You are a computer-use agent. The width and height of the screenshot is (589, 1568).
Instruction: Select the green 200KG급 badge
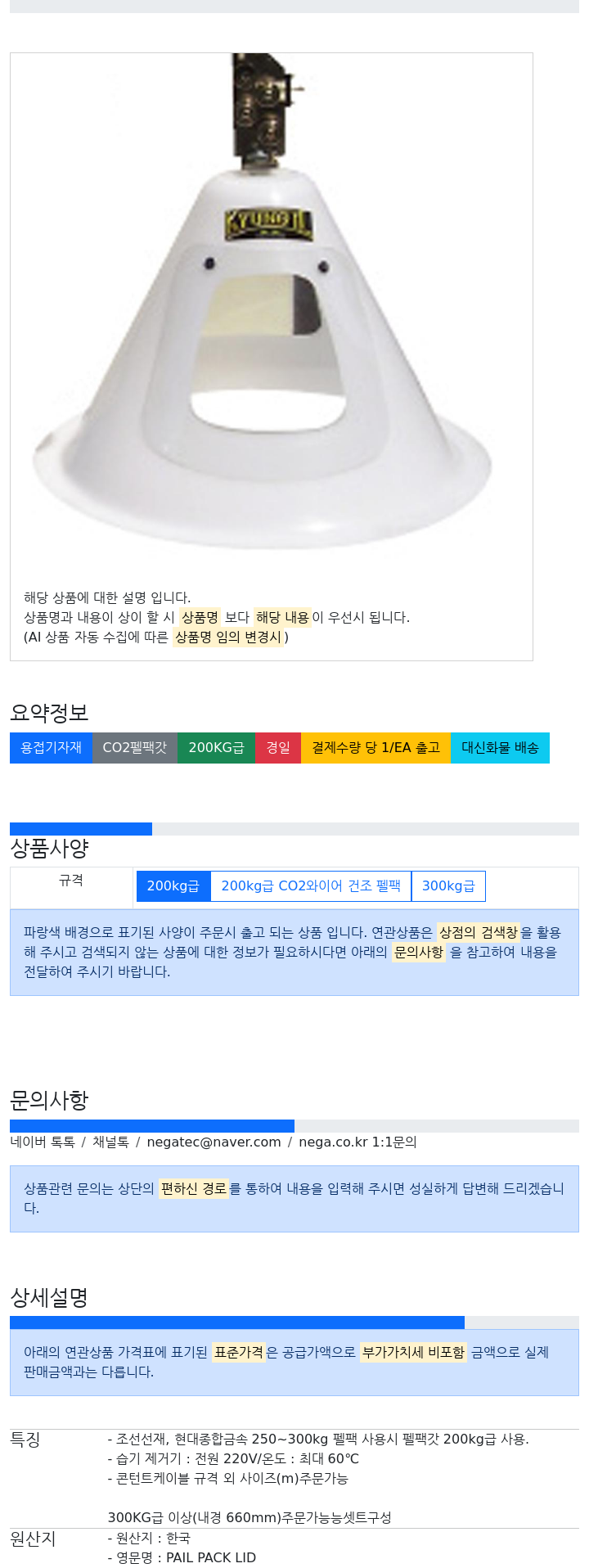[x=216, y=748]
